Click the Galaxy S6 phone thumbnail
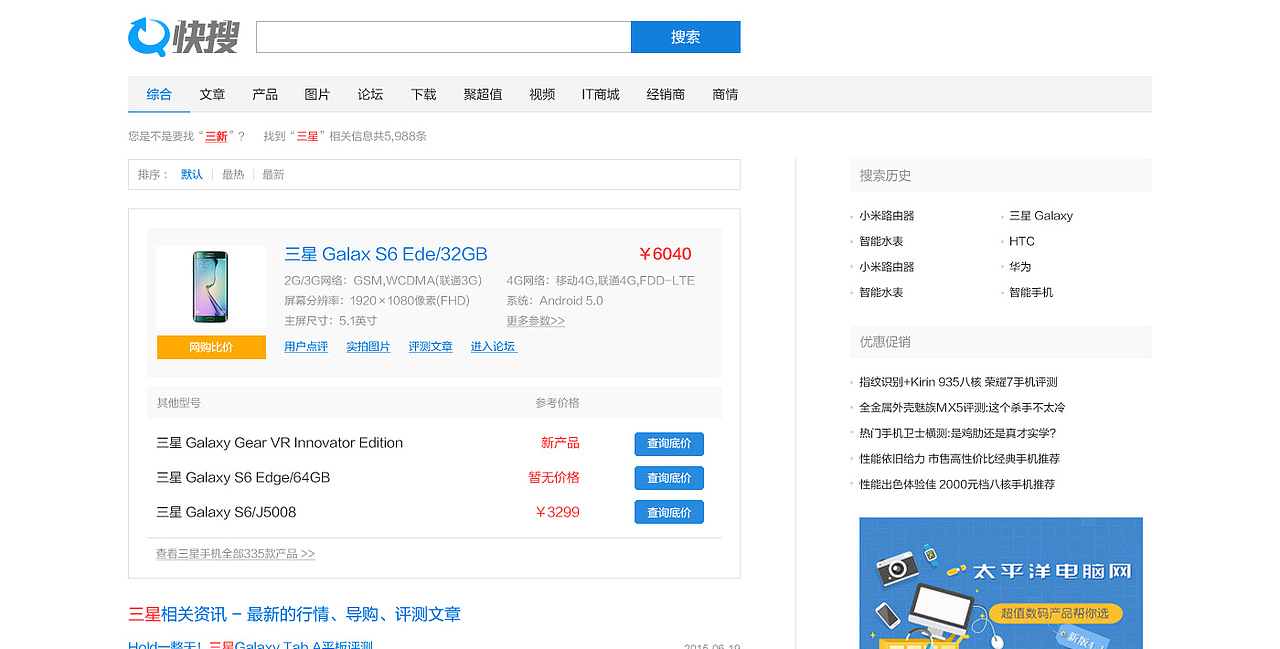Viewport: 1280px width, 649px height. [211, 288]
